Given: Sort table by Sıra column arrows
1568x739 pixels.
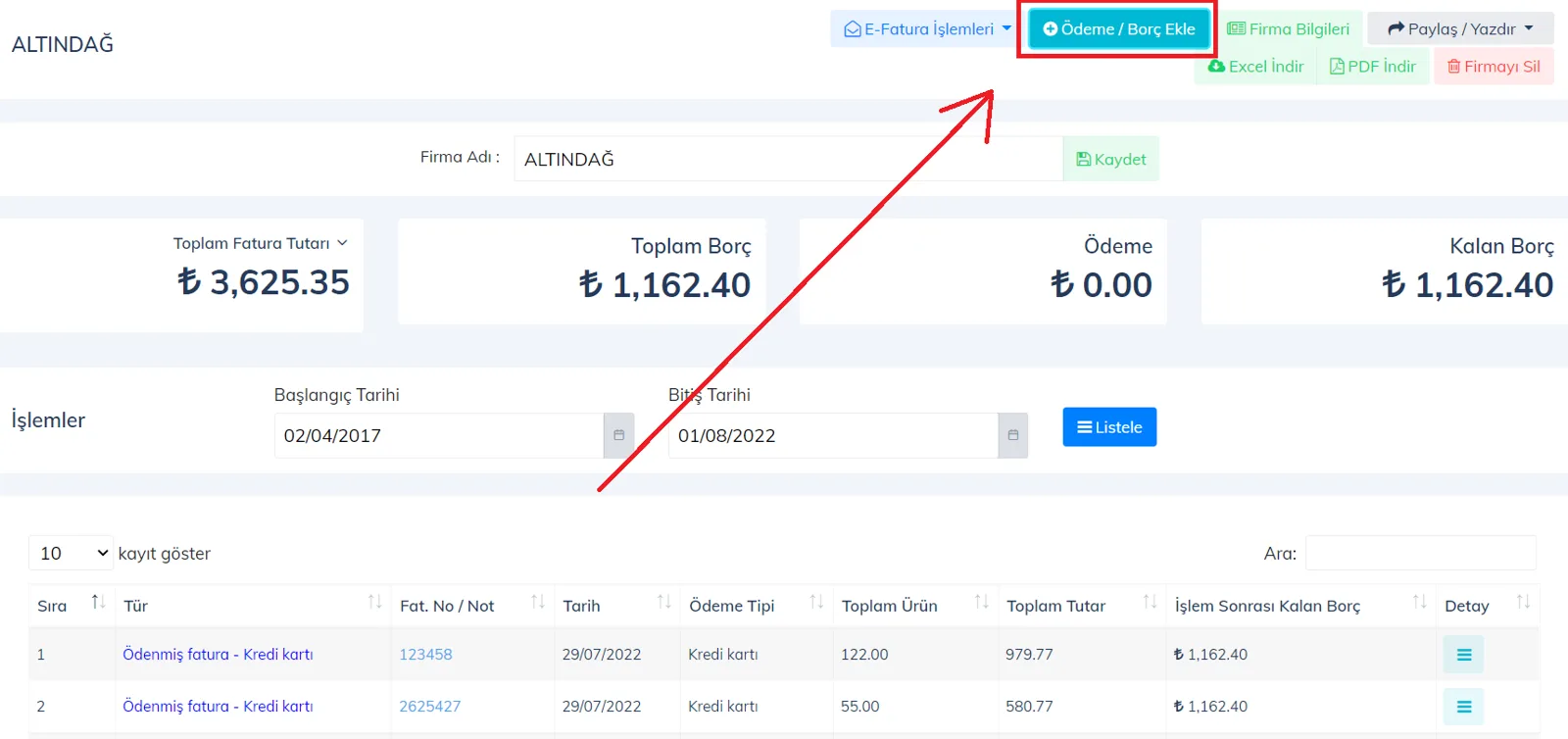Looking at the screenshot, I should coord(98,602).
